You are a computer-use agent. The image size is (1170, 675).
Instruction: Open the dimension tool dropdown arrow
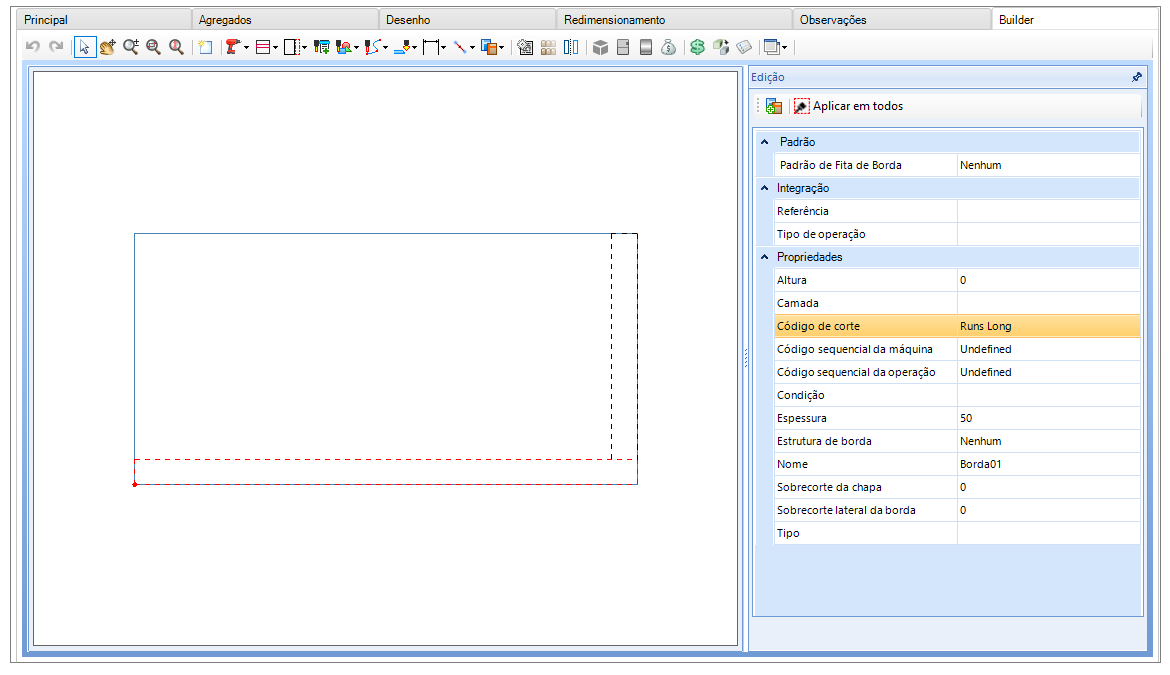click(x=443, y=48)
